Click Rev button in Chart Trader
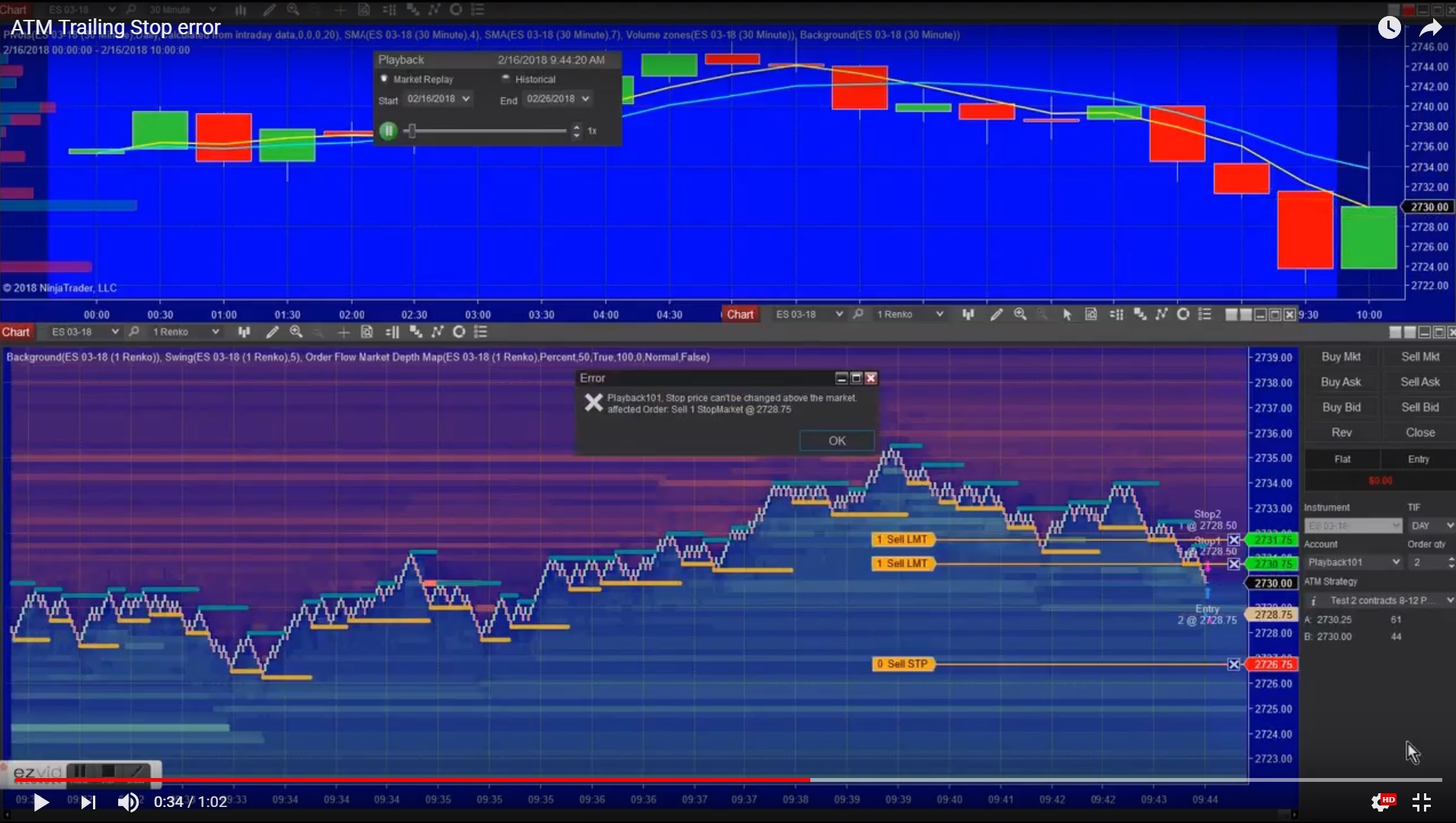Image resolution: width=1456 pixels, height=823 pixels. 1341,432
